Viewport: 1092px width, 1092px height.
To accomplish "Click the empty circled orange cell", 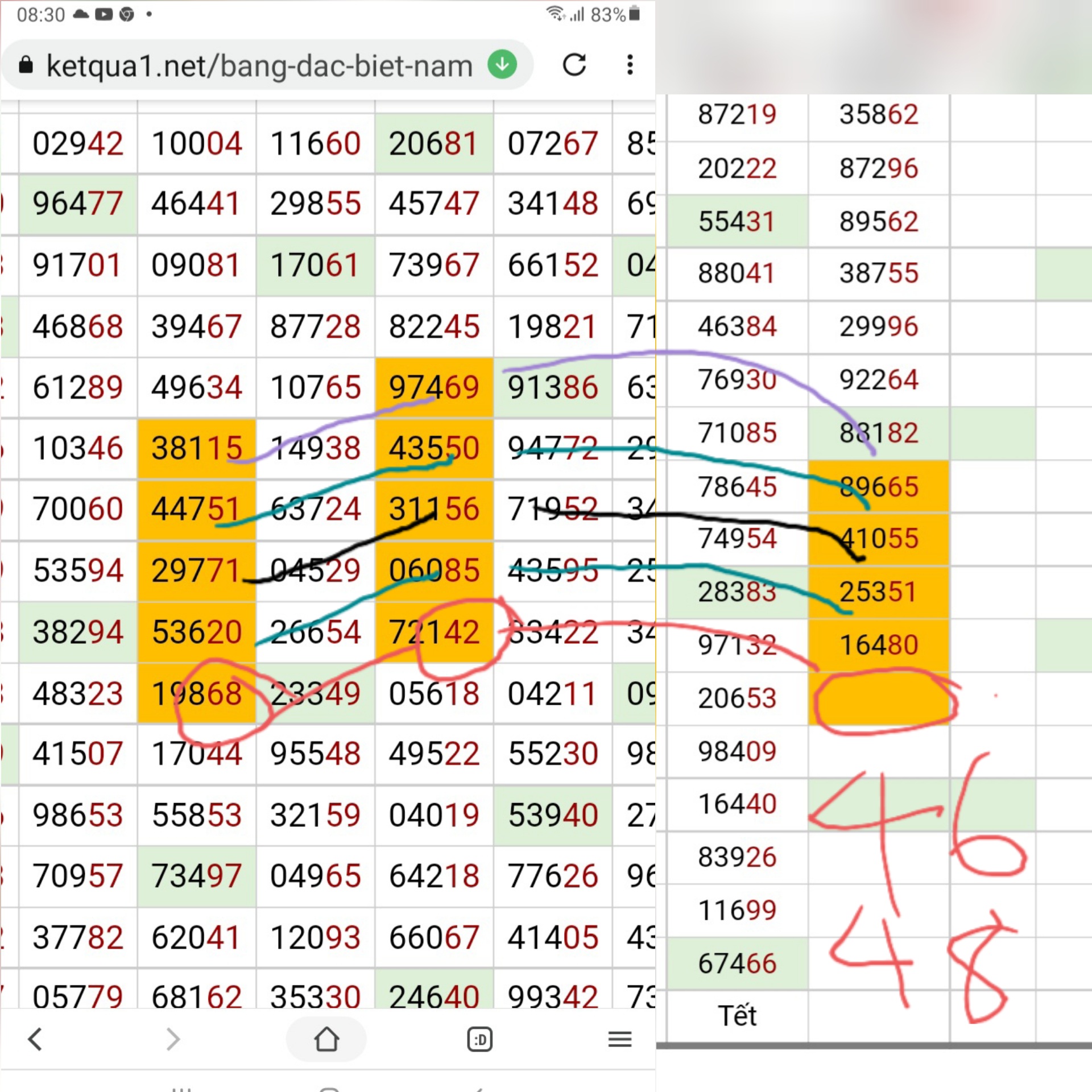I will click(x=879, y=699).
